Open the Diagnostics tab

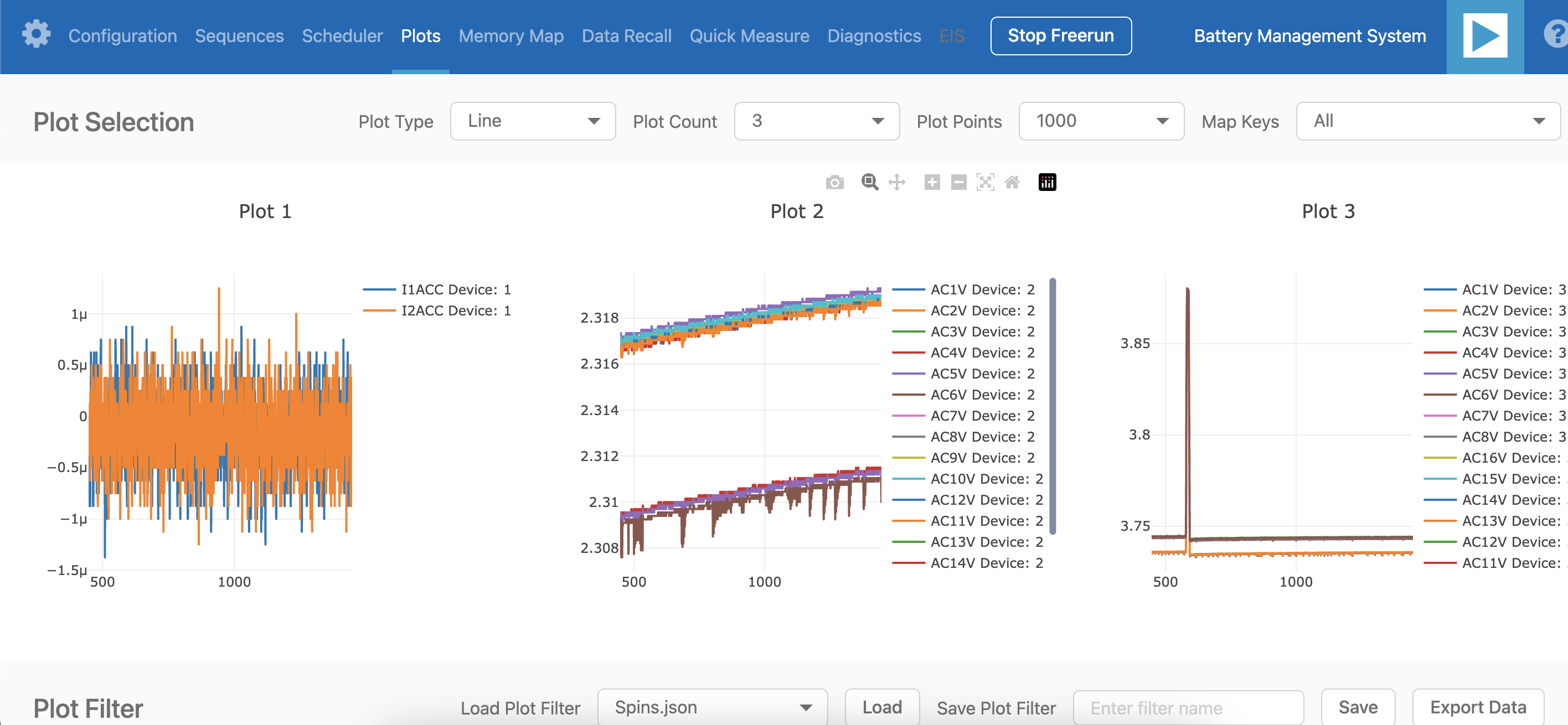[874, 36]
